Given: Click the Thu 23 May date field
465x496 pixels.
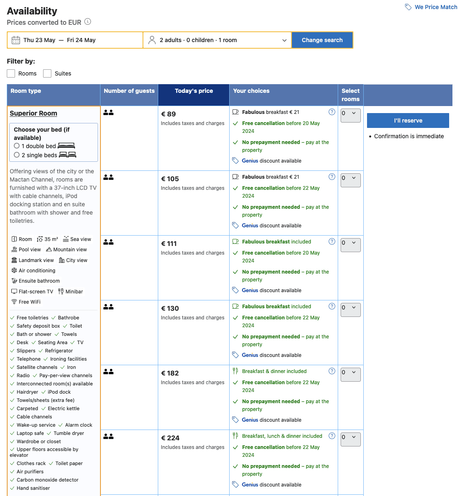Looking at the screenshot, I should (75, 40).
